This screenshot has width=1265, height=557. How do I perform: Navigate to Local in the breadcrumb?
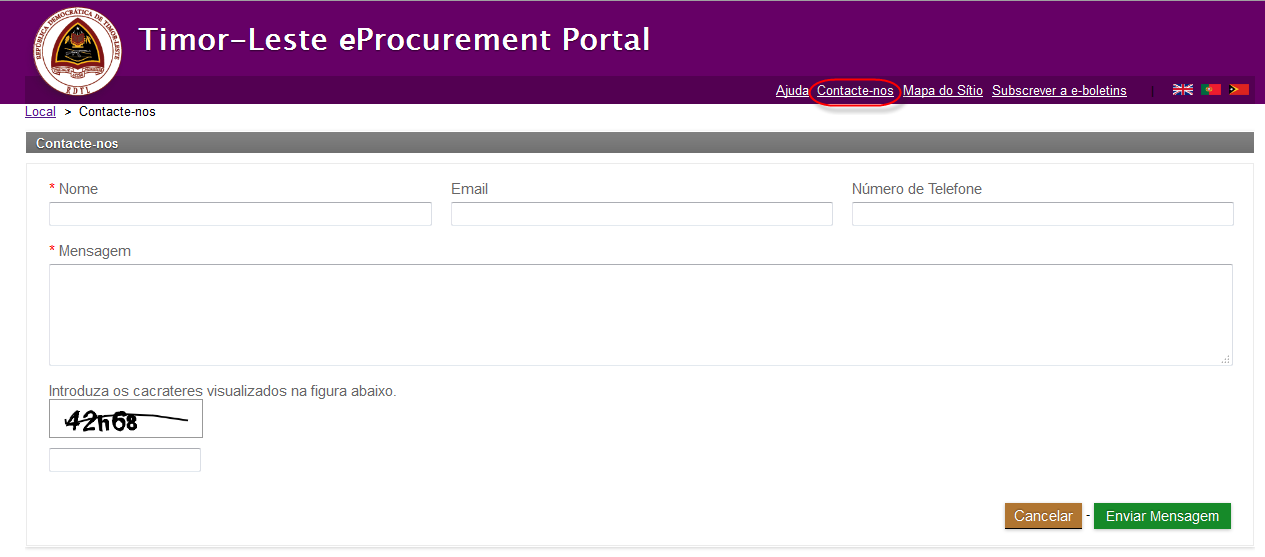(x=40, y=112)
